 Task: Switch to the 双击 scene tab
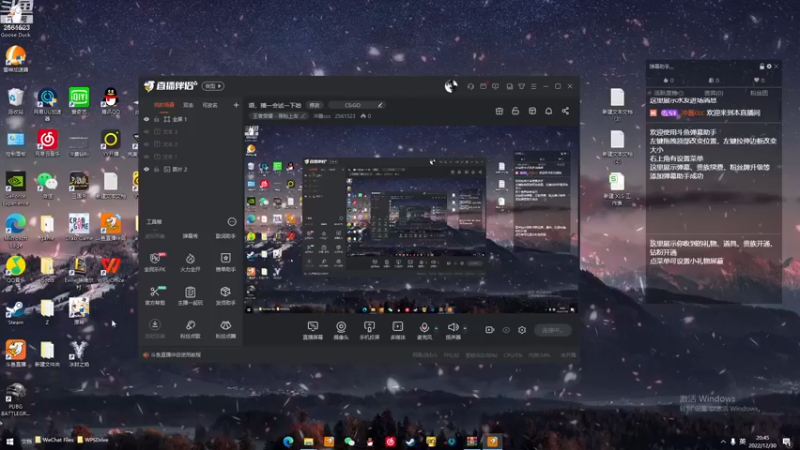point(188,105)
